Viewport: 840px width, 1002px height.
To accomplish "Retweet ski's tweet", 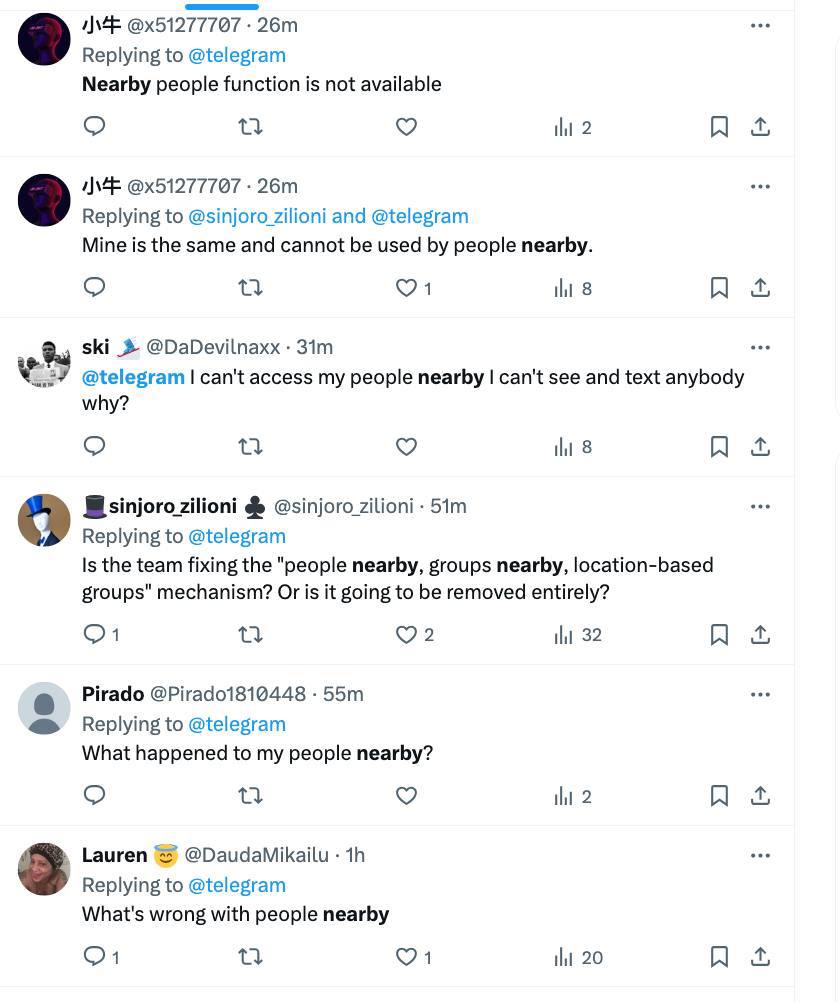I will [x=250, y=447].
